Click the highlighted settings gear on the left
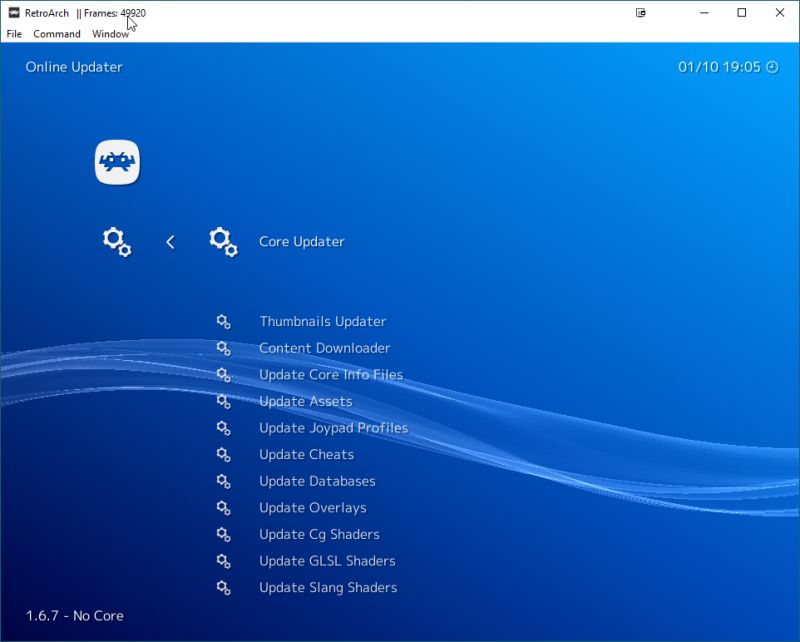Image resolution: width=800 pixels, height=642 pixels. pos(115,241)
